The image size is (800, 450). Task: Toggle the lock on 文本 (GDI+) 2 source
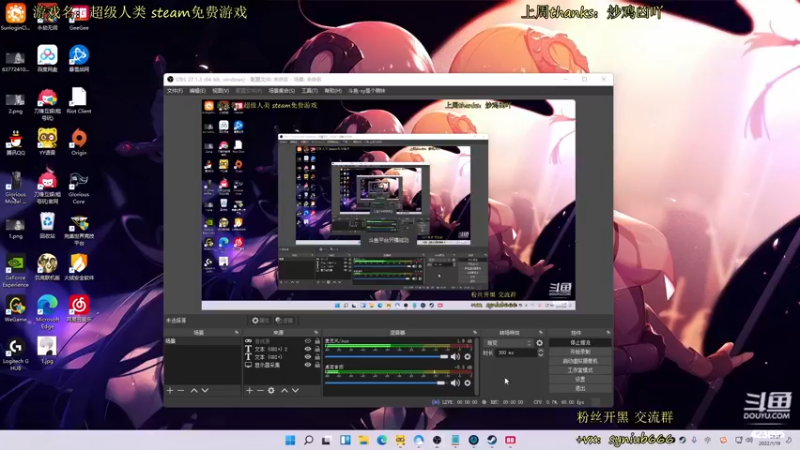[x=317, y=349]
